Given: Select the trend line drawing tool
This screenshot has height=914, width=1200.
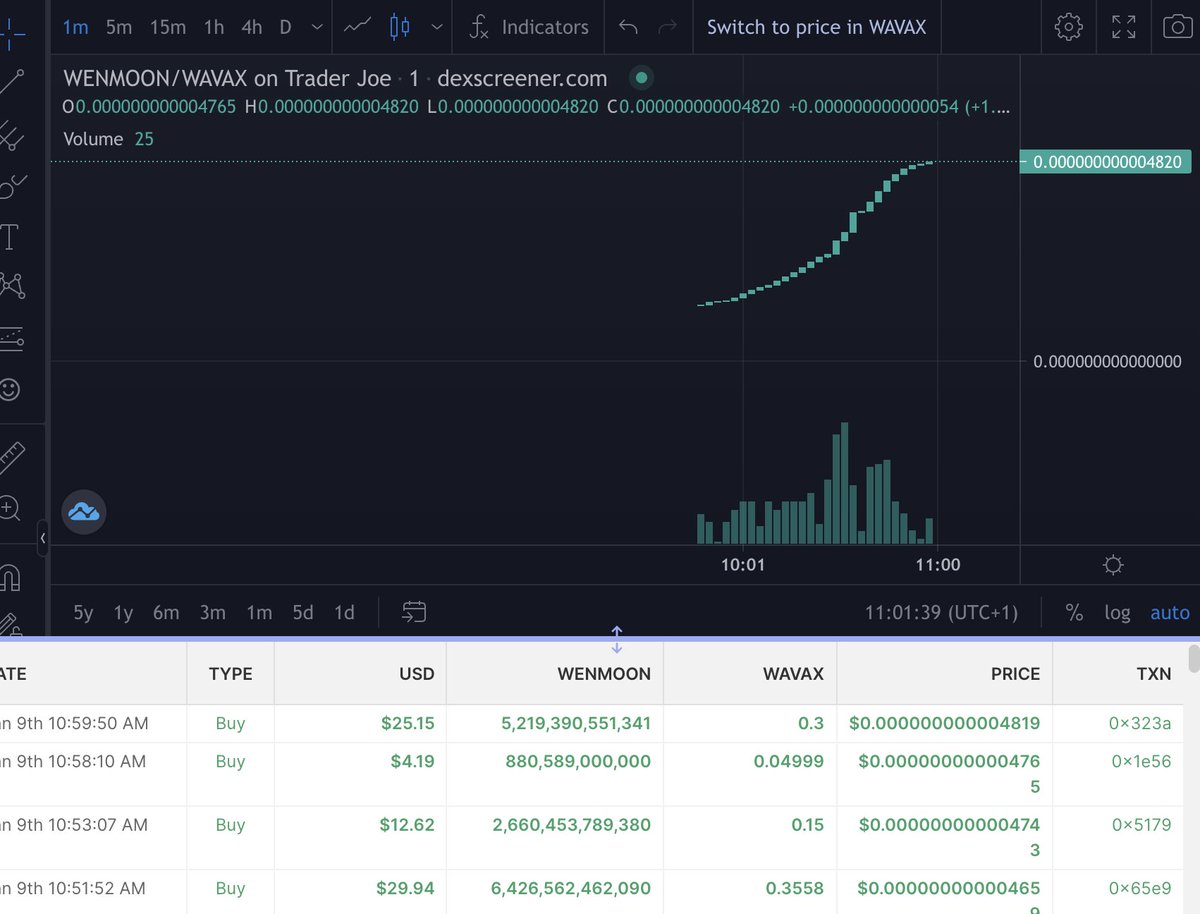Looking at the screenshot, I should [x=12, y=83].
